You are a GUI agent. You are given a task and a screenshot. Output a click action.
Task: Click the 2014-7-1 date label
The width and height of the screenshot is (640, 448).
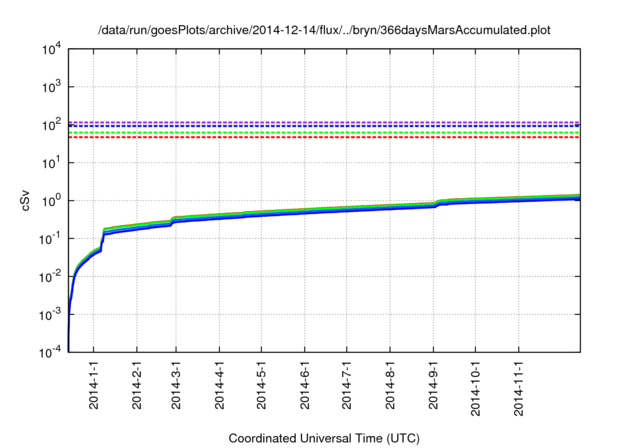347,385
